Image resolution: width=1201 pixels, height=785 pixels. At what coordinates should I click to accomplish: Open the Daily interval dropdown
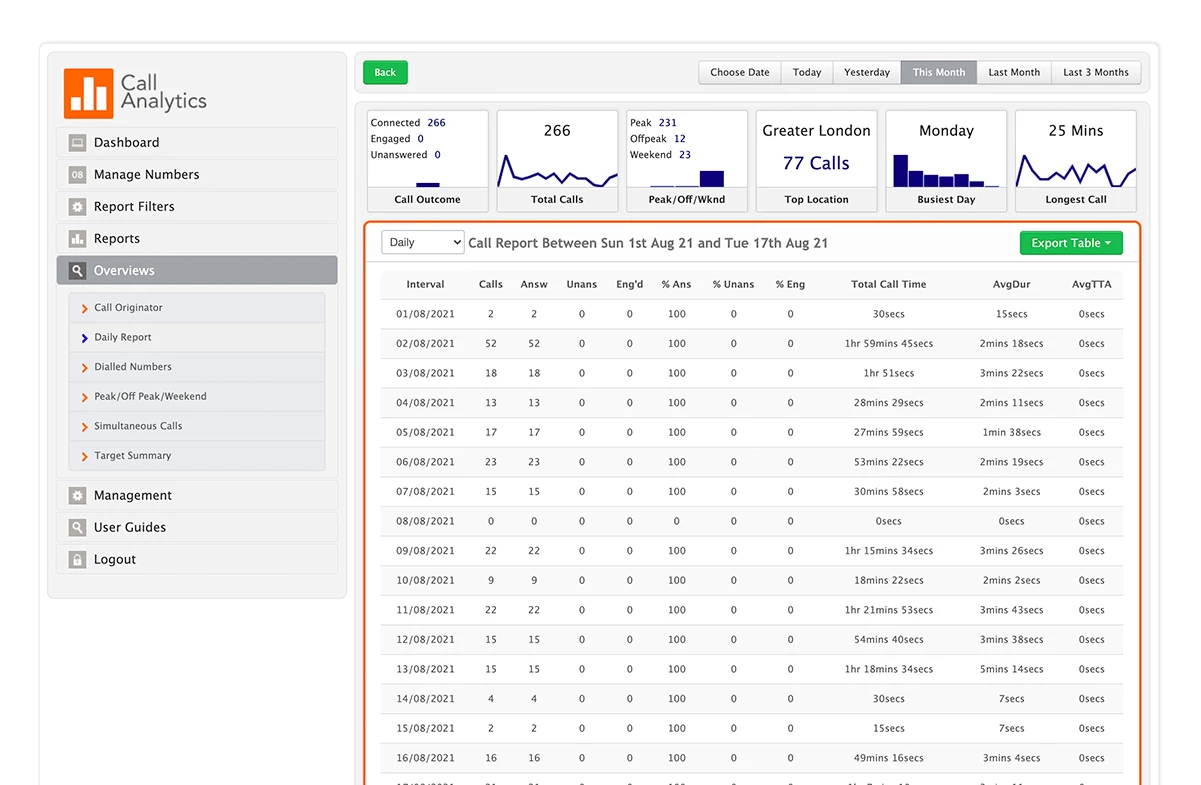tap(424, 242)
